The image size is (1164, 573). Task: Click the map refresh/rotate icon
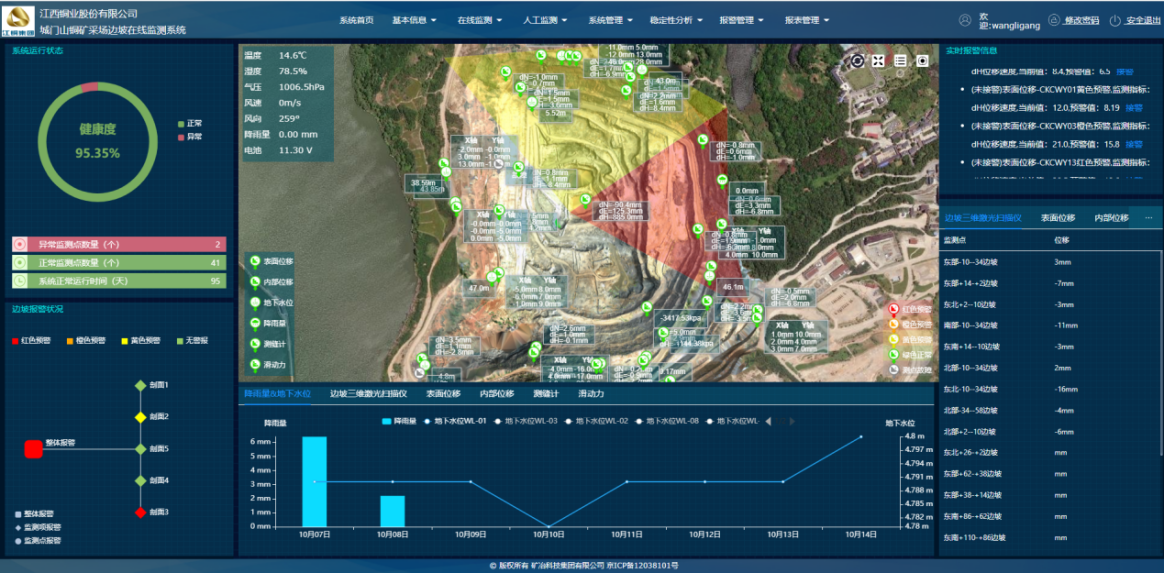point(858,61)
